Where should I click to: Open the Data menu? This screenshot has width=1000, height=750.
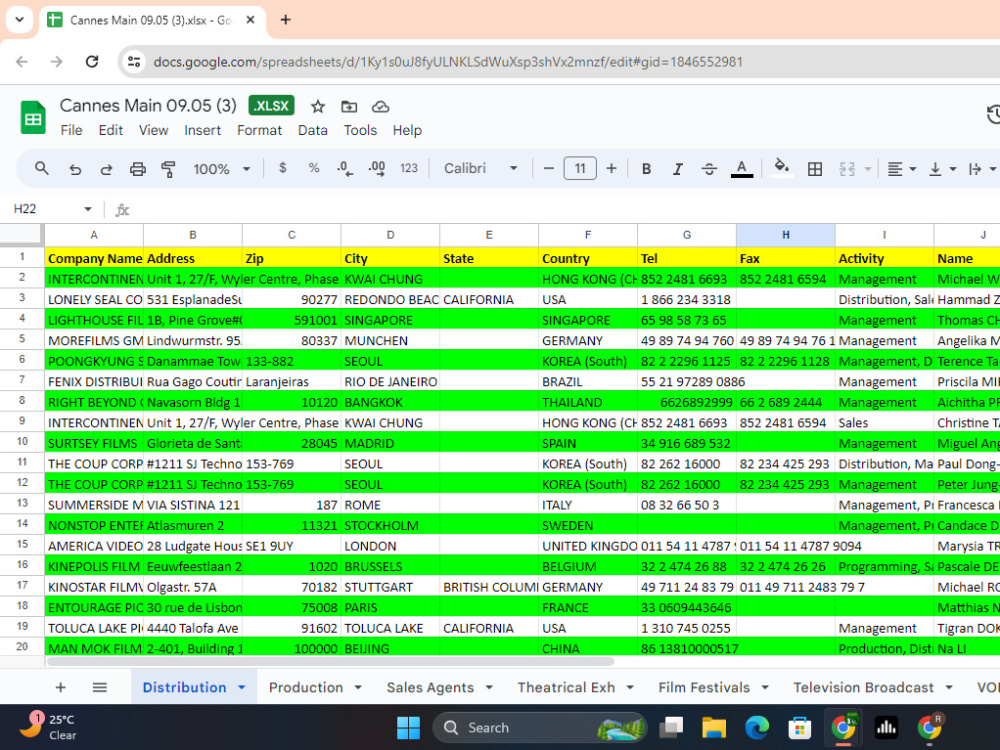coord(312,130)
